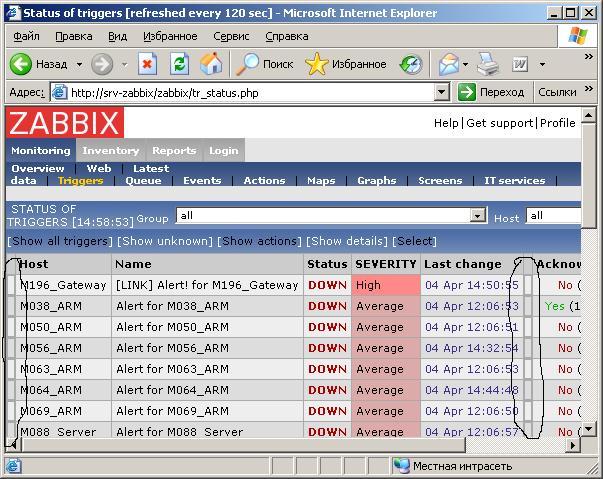Go to Overview submenu
The image size is (603, 479).
[38, 168]
